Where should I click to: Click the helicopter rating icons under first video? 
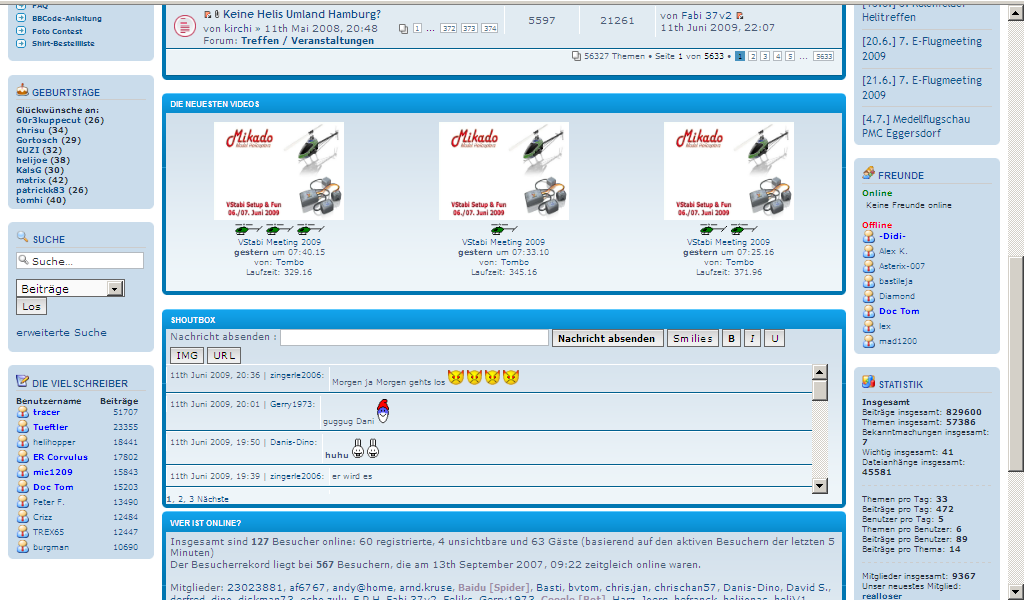click(x=280, y=229)
